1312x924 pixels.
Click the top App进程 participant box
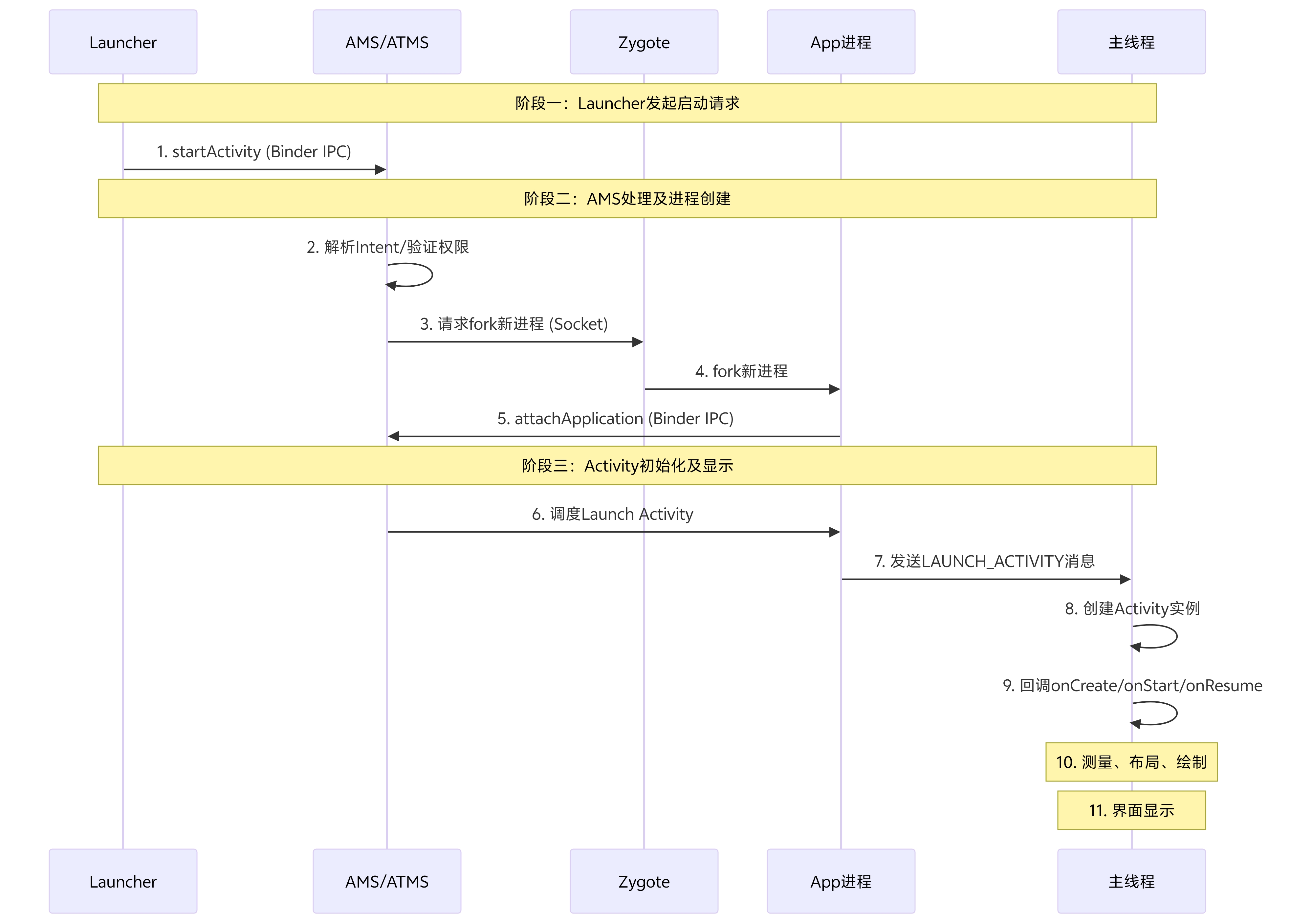(841, 42)
